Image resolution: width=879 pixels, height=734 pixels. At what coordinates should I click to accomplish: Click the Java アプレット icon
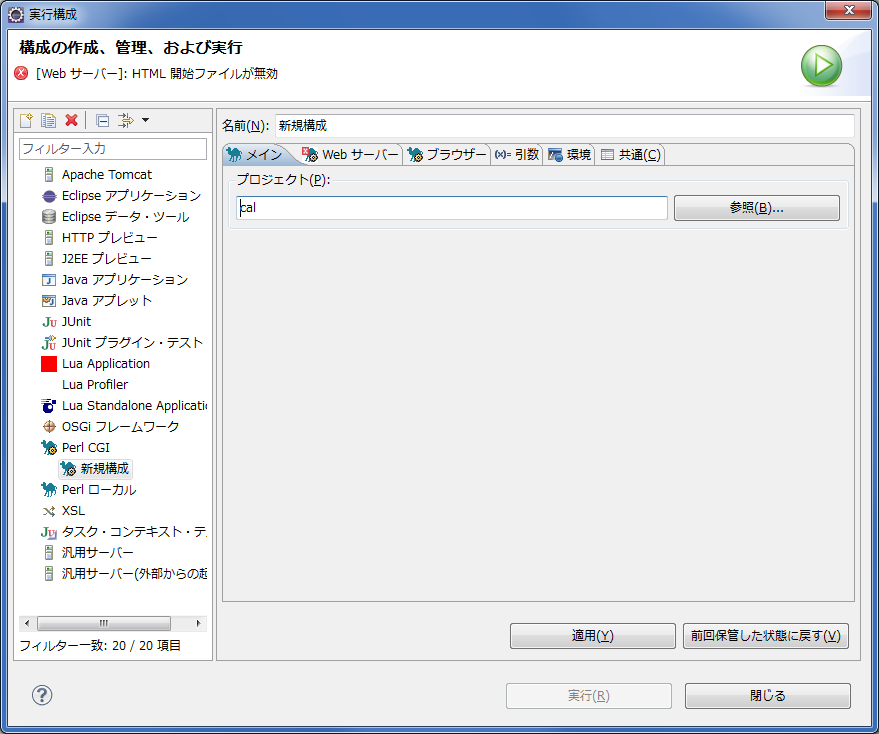coord(49,301)
